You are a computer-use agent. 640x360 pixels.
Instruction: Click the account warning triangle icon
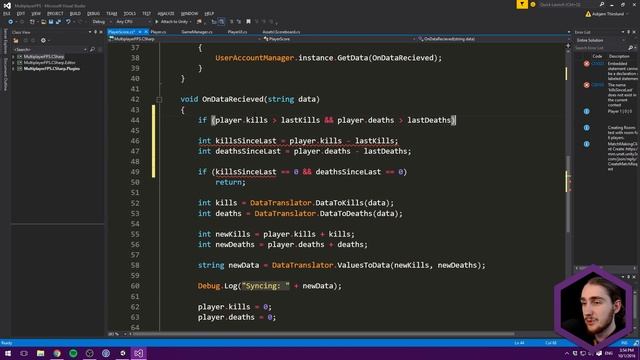[x=588, y=14]
